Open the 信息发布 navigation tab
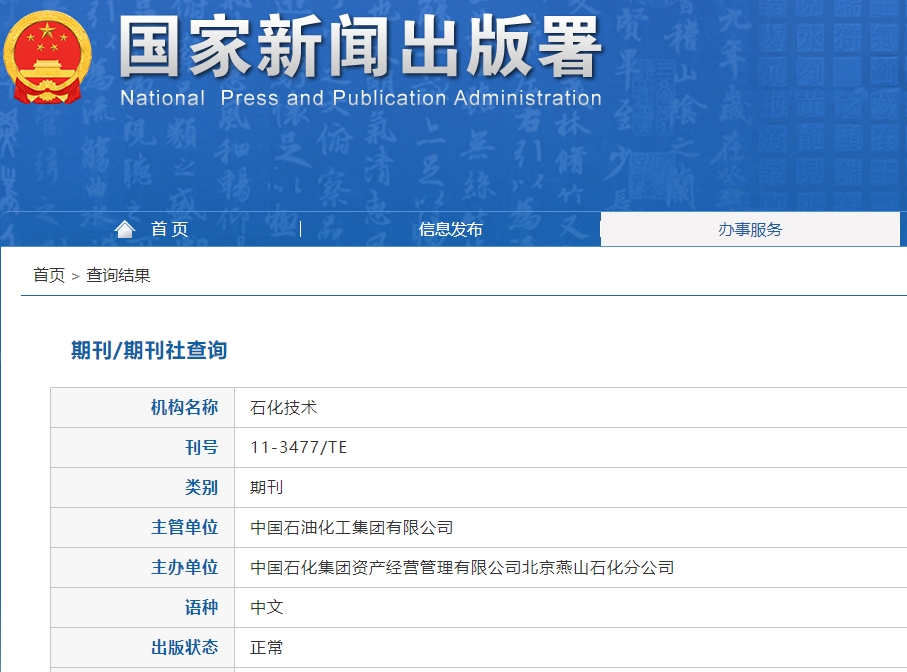This screenshot has width=907, height=672. tap(450, 230)
